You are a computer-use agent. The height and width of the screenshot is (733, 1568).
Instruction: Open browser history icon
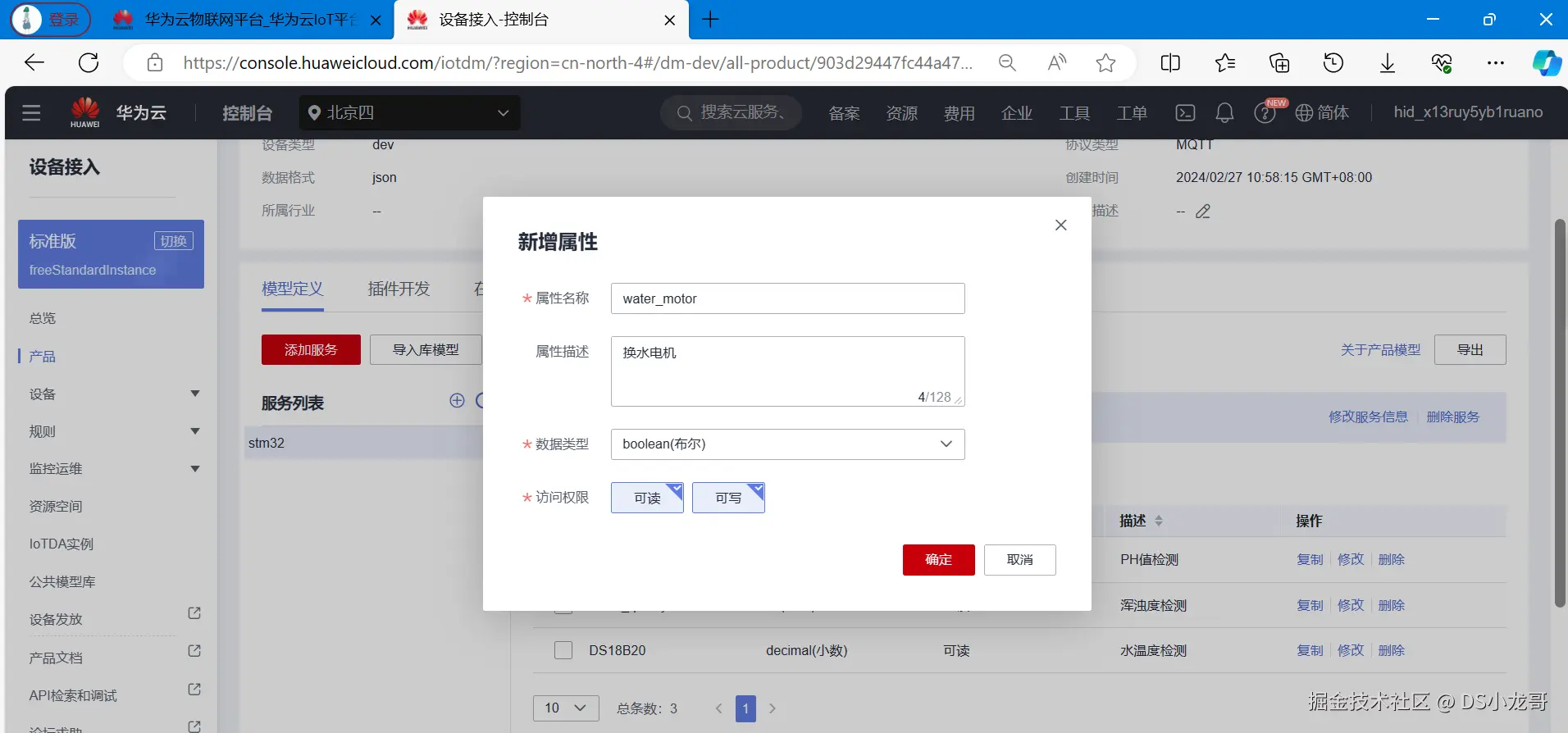click(x=1333, y=62)
